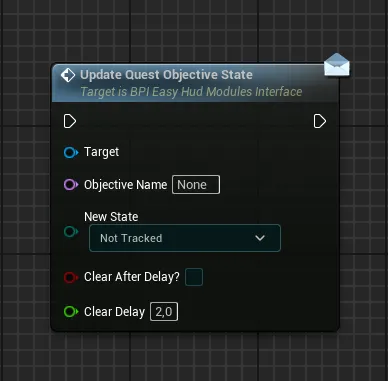Select the blue Target input pin
This screenshot has width=388, height=381.
(x=71, y=153)
